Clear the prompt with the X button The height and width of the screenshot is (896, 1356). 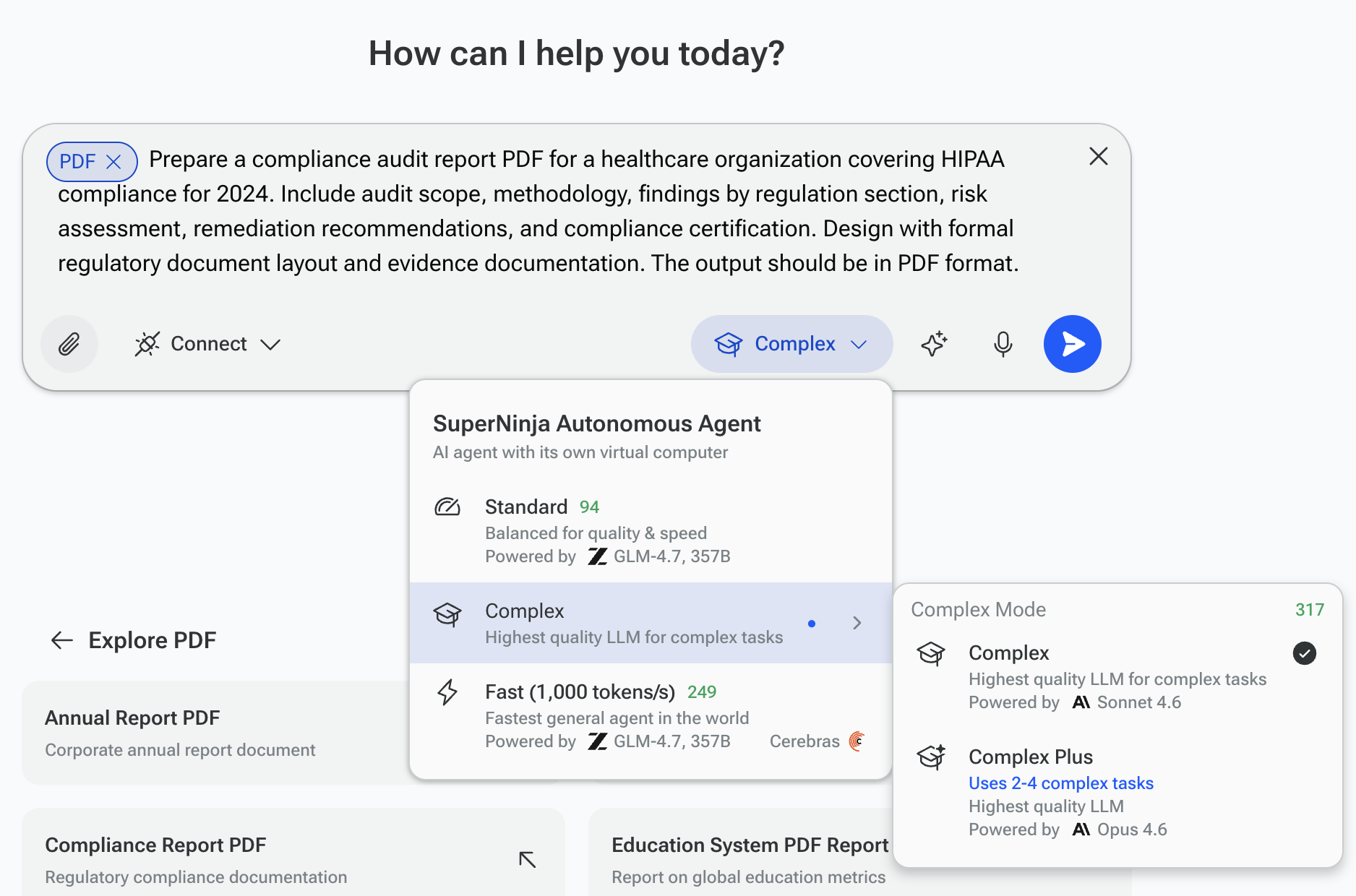(1098, 156)
